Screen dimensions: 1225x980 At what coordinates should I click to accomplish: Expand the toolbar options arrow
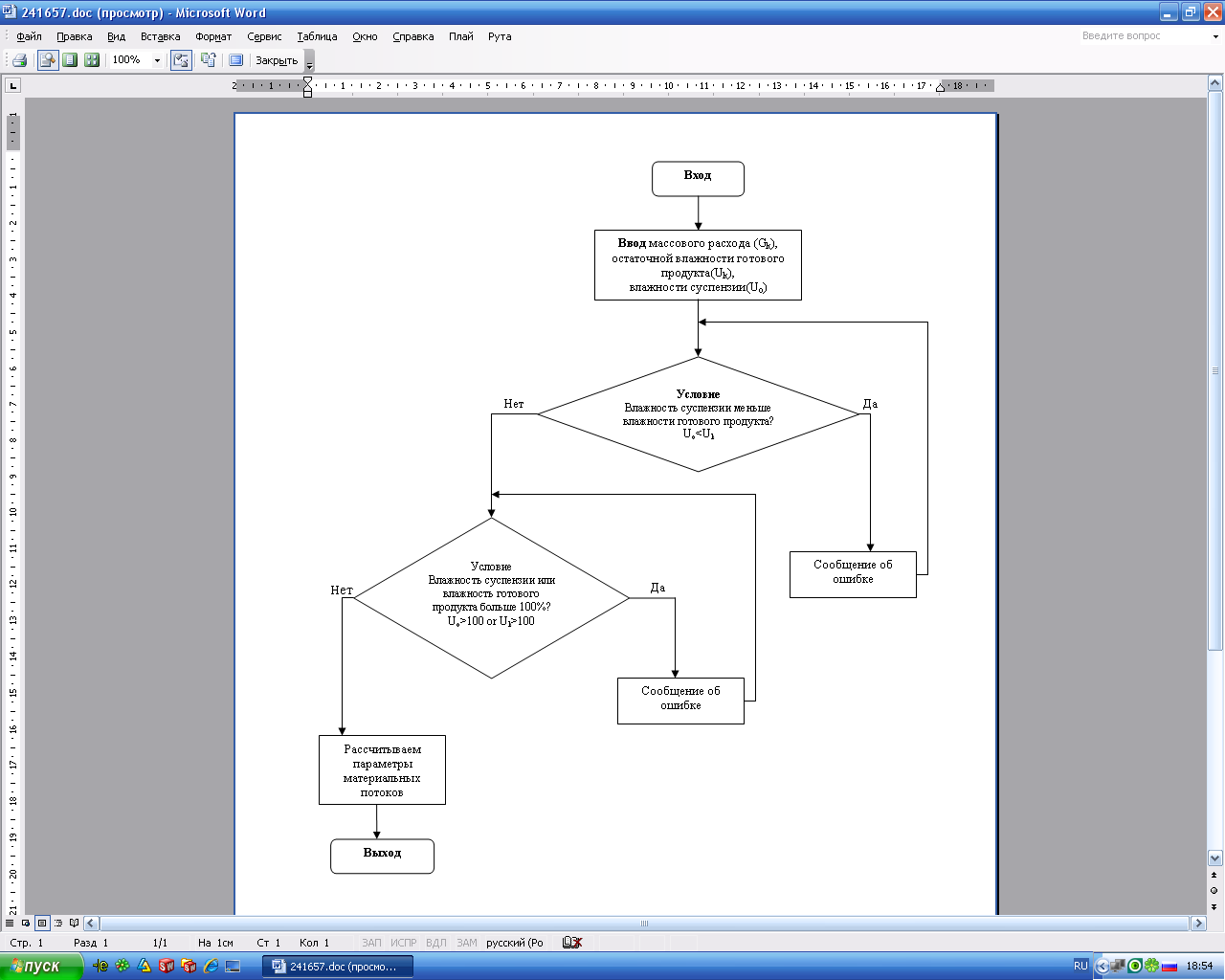click(309, 63)
